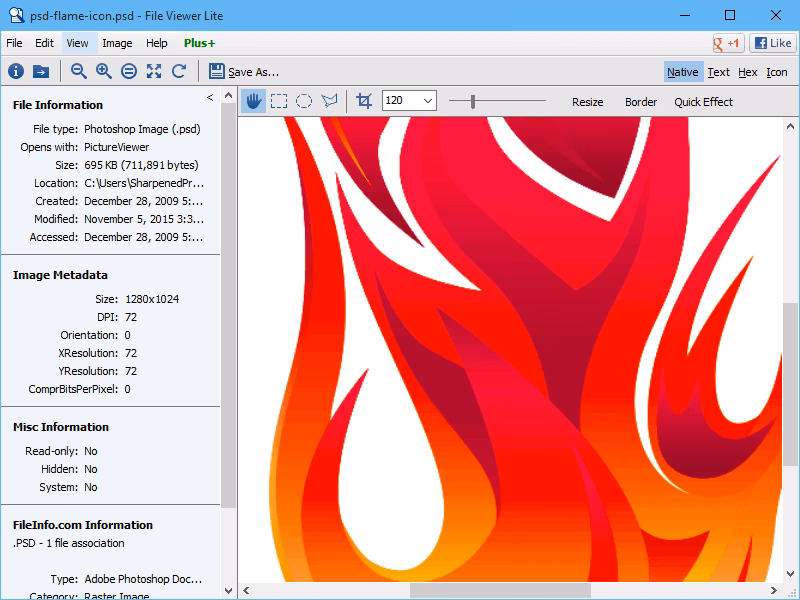
Task: Zoom in on the flame image
Action: [x=101, y=71]
